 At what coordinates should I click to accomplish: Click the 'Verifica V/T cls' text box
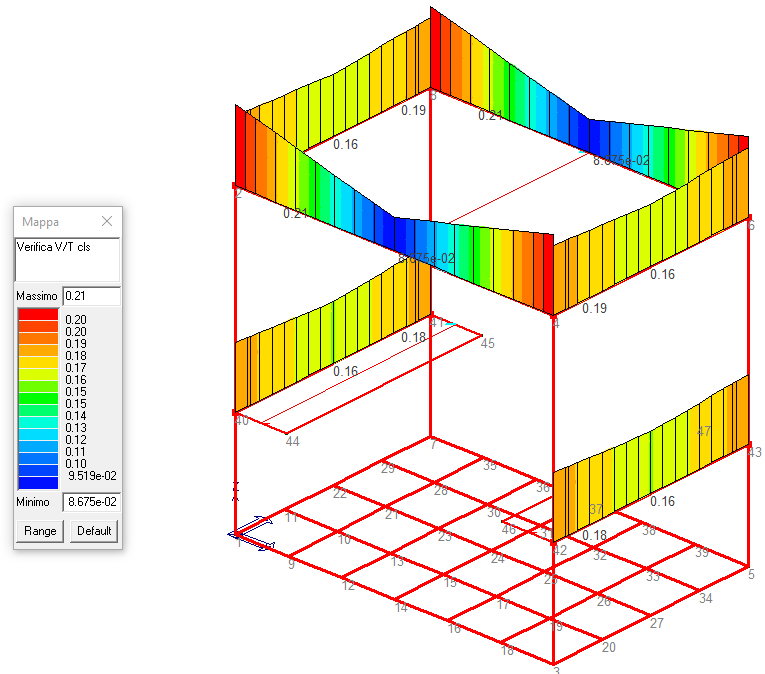coord(67,259)
